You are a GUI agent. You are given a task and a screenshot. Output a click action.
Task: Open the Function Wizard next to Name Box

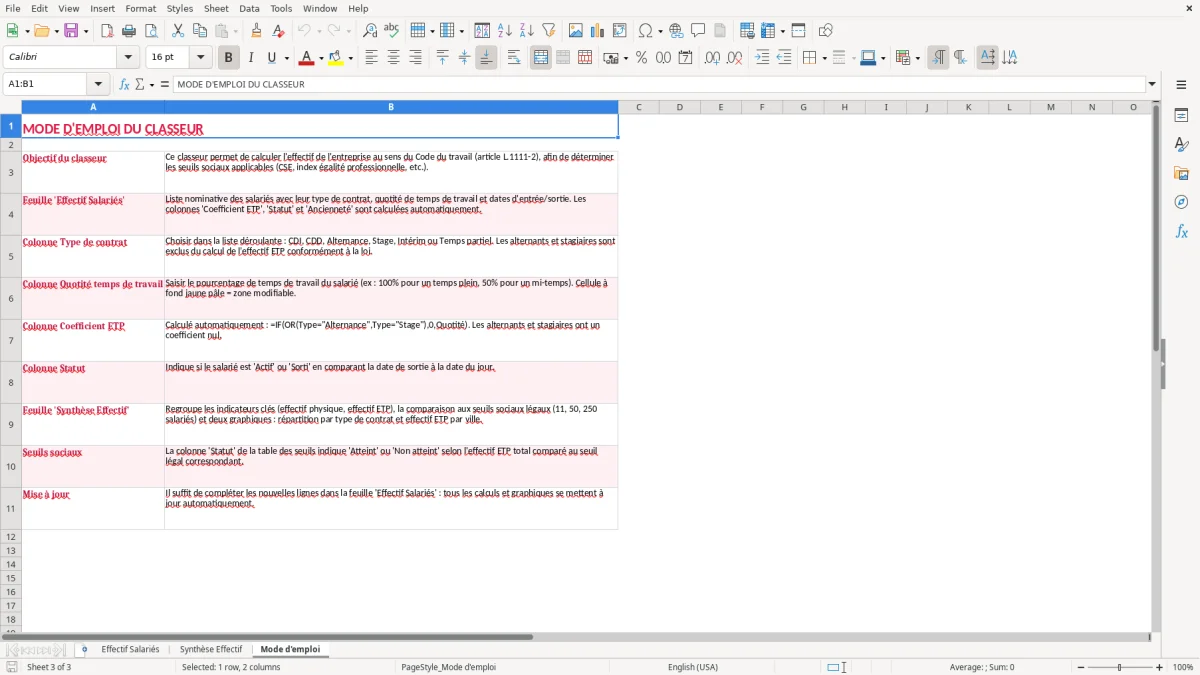(125, 84)
